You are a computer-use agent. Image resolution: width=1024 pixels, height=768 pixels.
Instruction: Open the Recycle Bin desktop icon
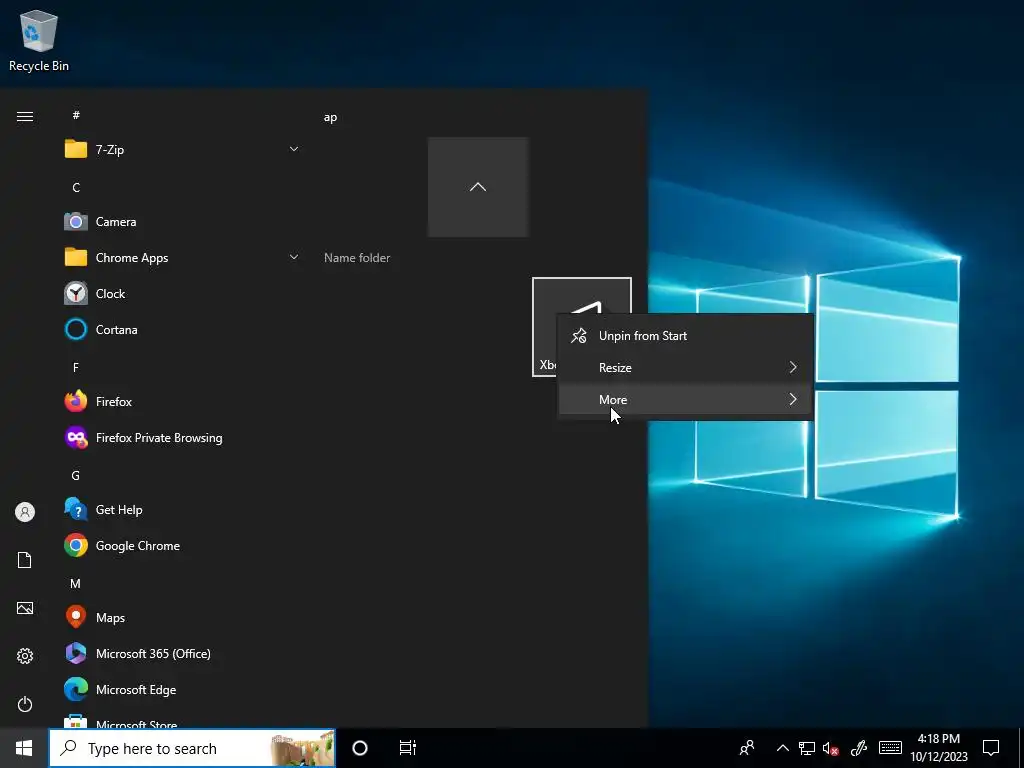(x=39, y=40)
